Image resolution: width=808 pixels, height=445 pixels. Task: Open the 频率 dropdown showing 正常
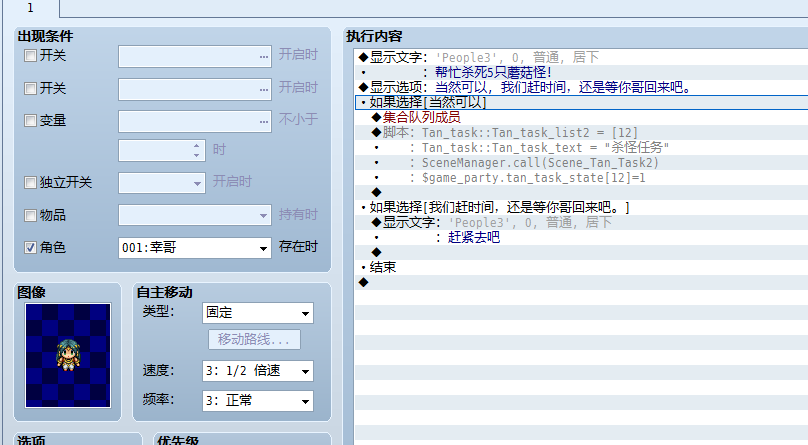coord(258,401)
